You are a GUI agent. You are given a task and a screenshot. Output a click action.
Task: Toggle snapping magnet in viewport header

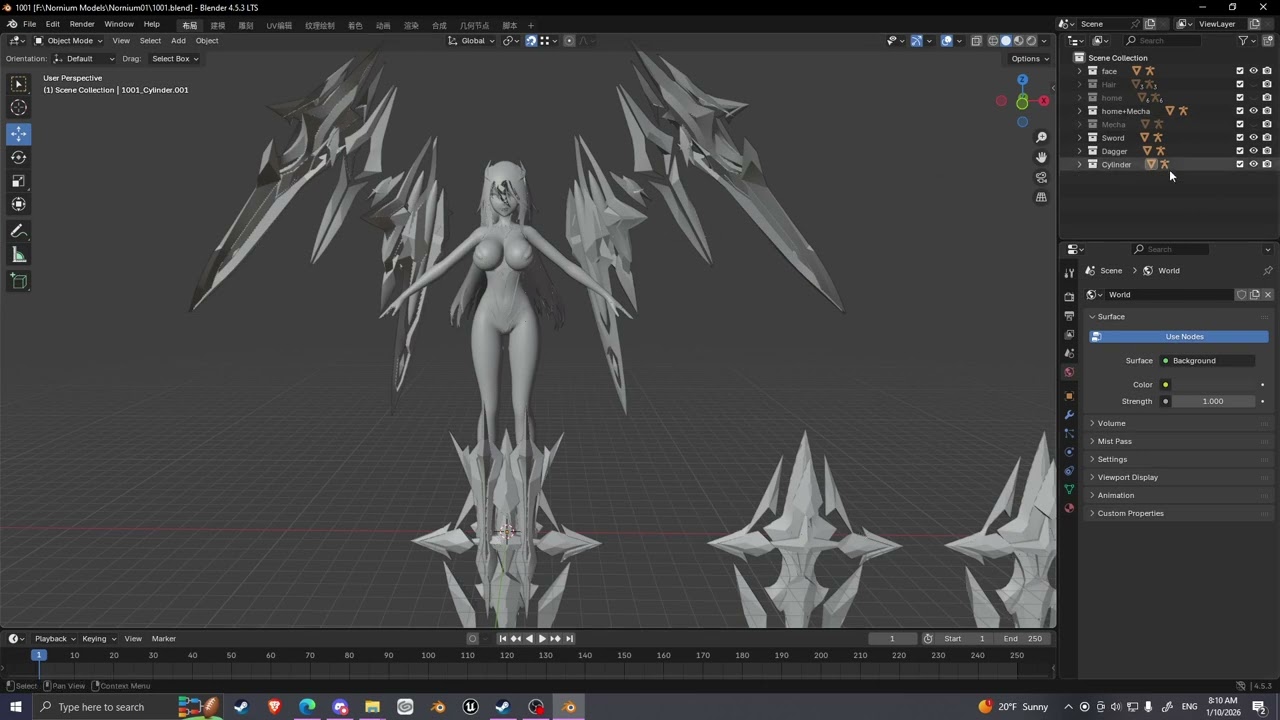click(531, 41)
